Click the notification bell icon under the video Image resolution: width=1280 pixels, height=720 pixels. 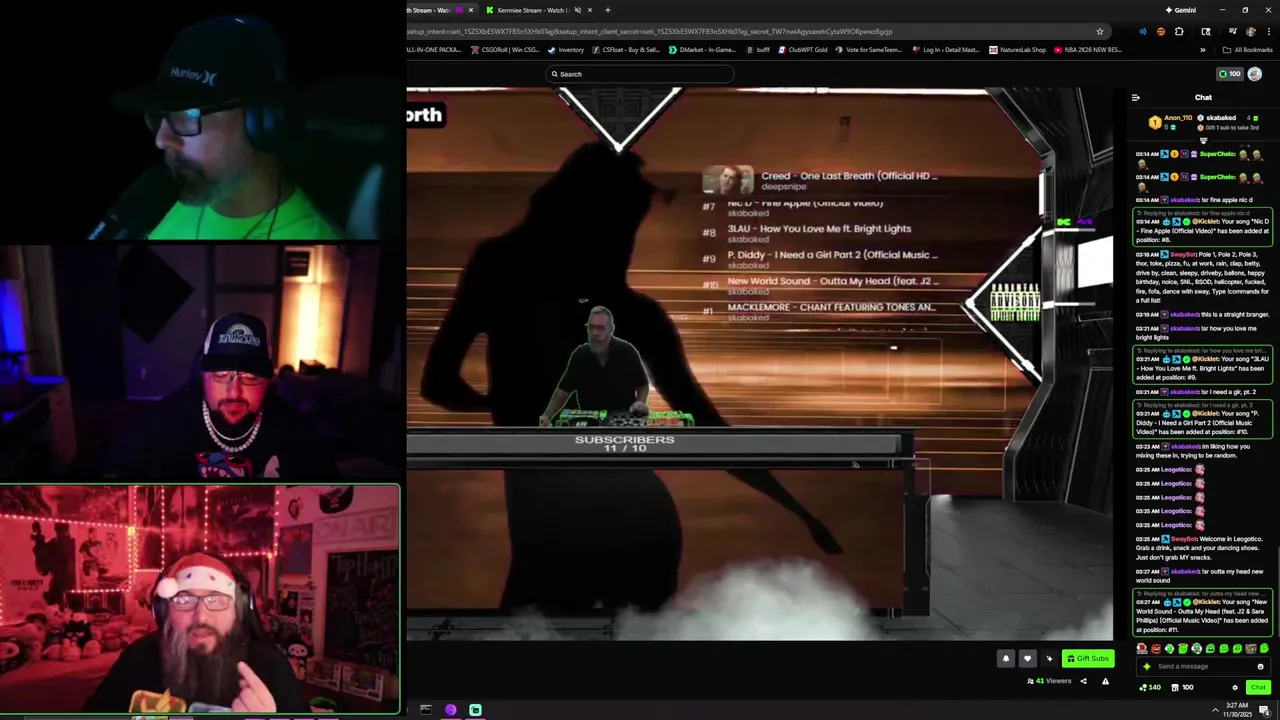(1006, 658)
